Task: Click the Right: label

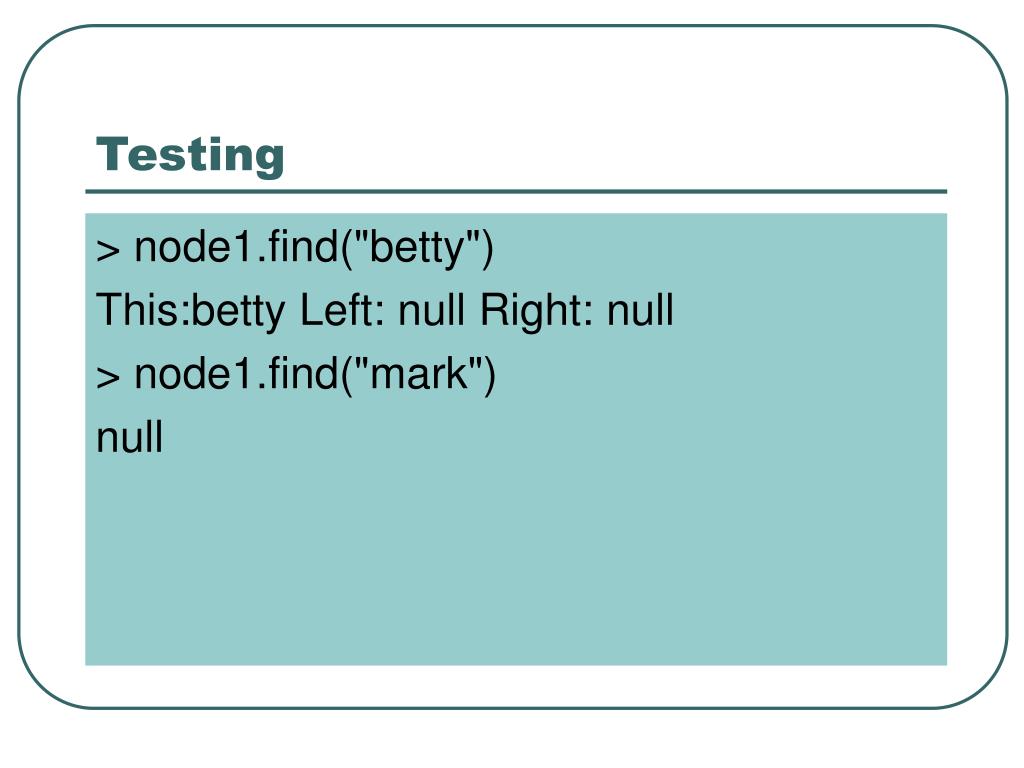Action: pos(536,310)
